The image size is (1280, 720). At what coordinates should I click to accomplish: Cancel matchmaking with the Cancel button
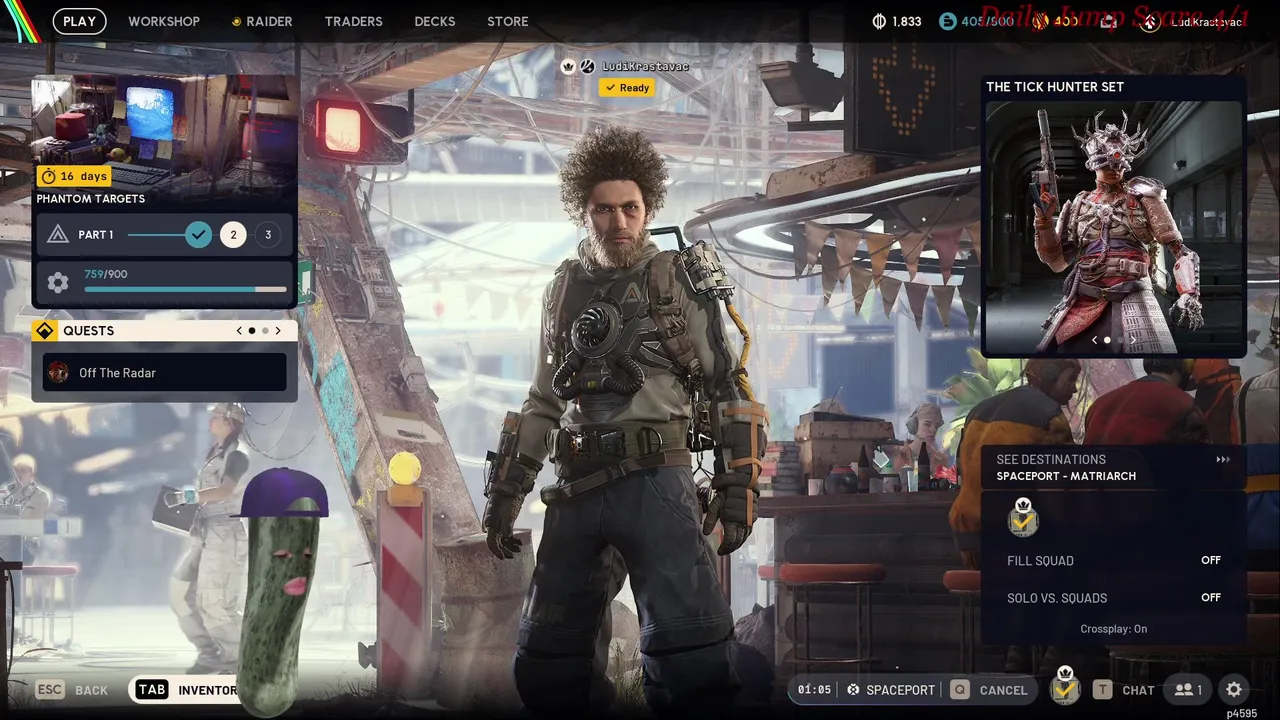point(990,690)
